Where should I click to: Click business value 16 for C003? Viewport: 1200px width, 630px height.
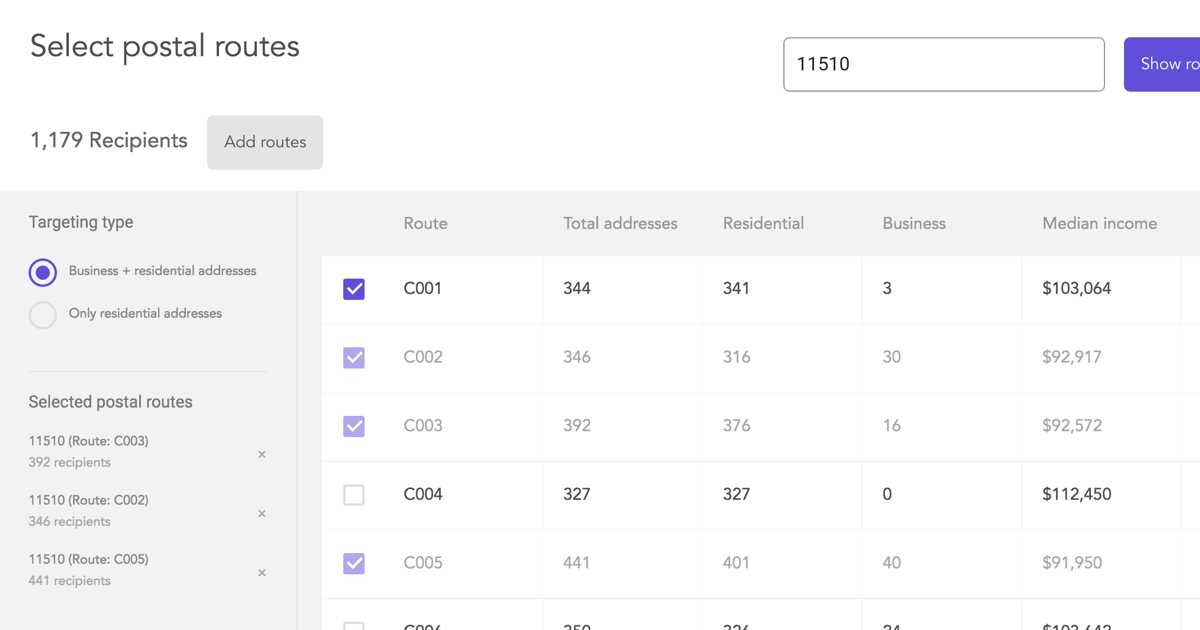click(892, 425)
